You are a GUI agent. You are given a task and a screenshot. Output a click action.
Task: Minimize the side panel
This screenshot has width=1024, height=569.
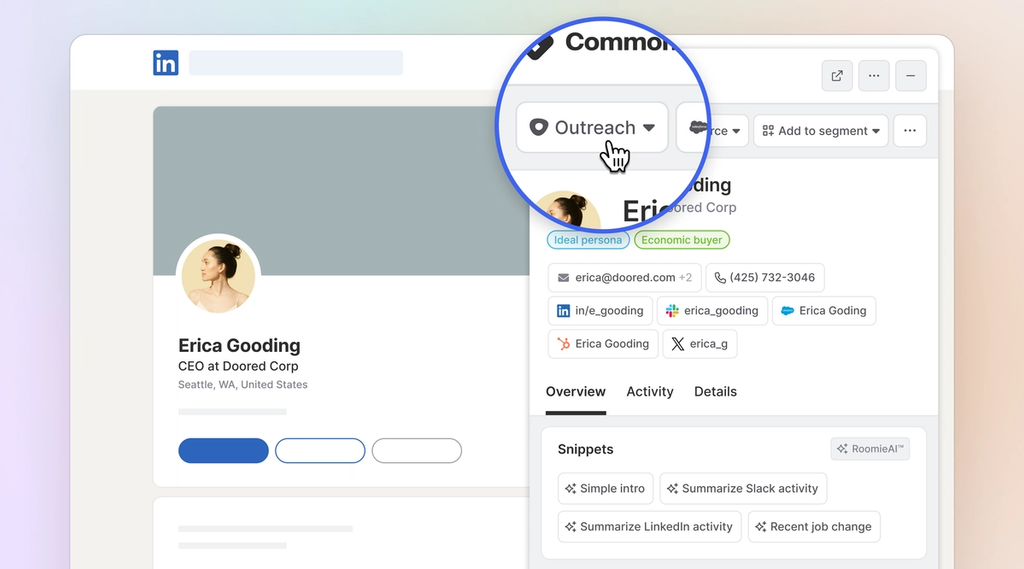[x=910, y=76]
